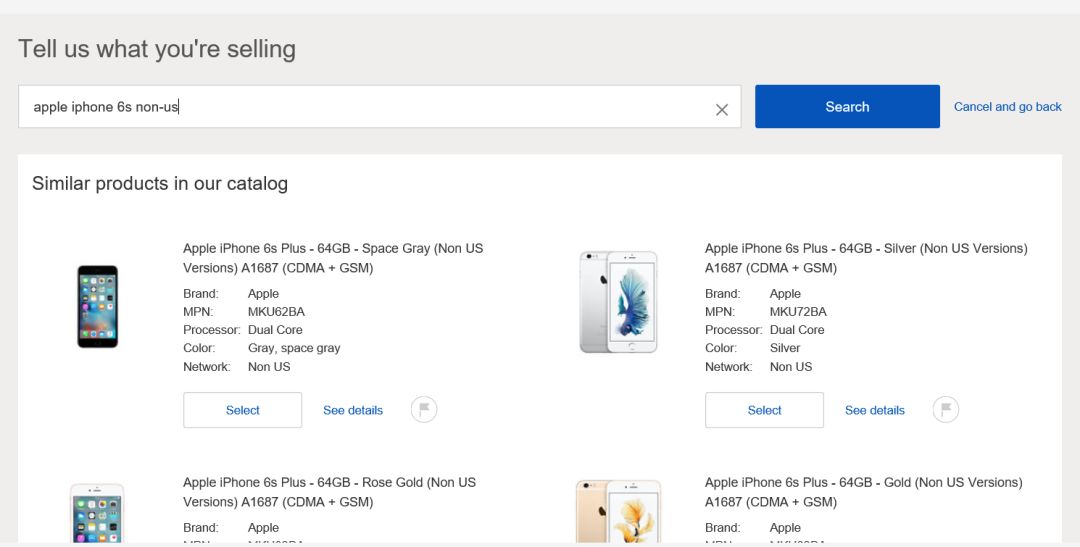1080x547 pixels.
Task: See details for Space Gray iPhone 6s Plus
Action: [x=353, y=410]
